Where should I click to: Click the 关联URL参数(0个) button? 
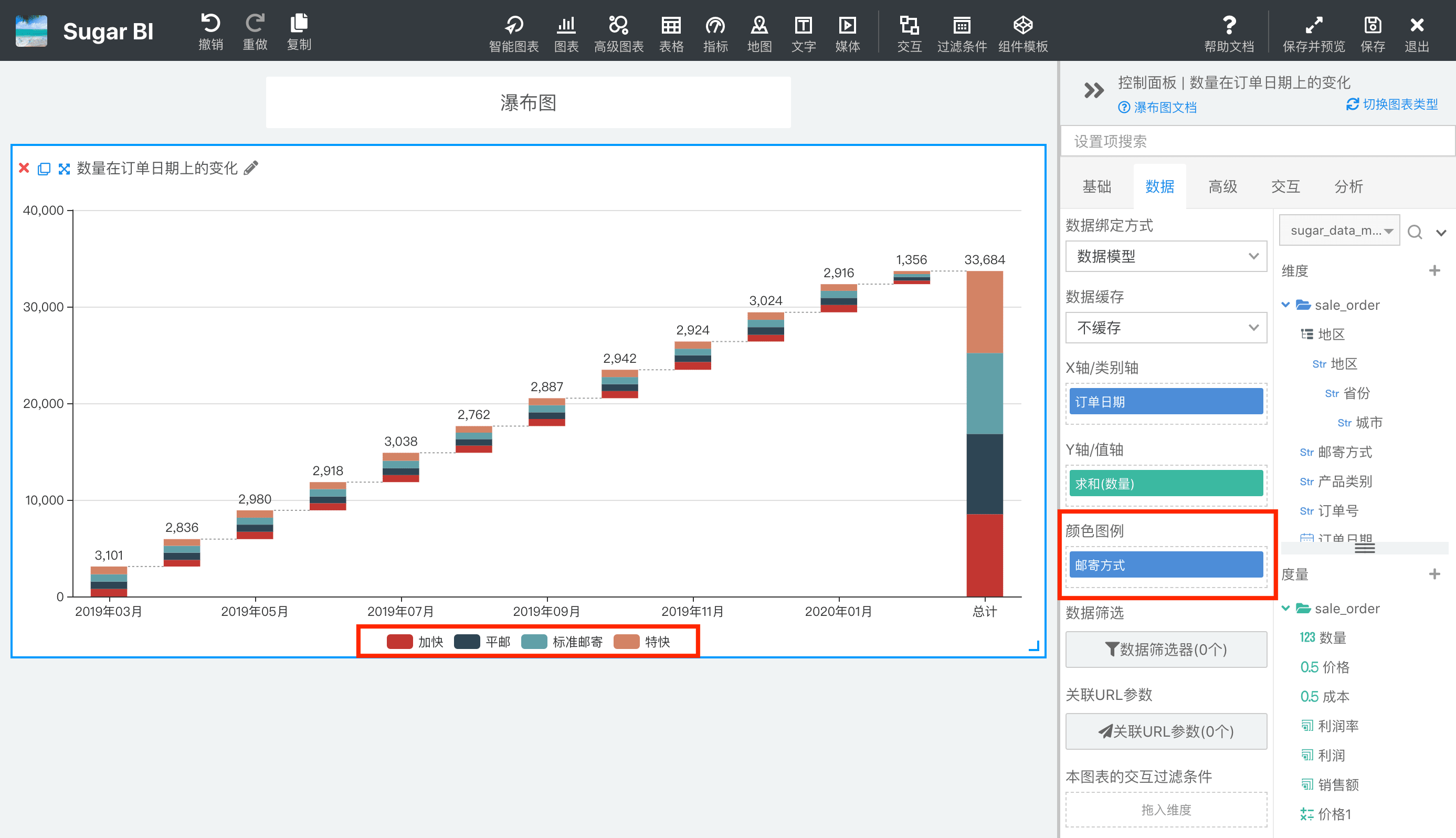pos(1166,731)
